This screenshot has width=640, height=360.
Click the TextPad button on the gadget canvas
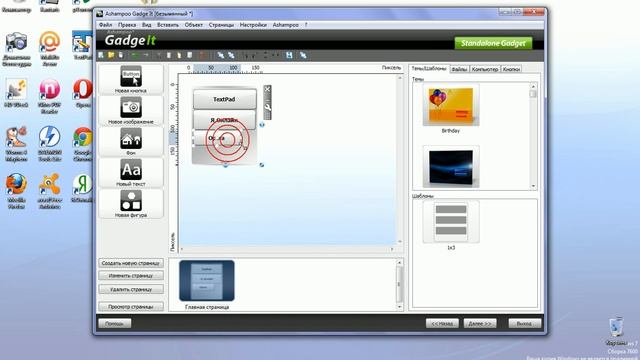pos(224,99)
